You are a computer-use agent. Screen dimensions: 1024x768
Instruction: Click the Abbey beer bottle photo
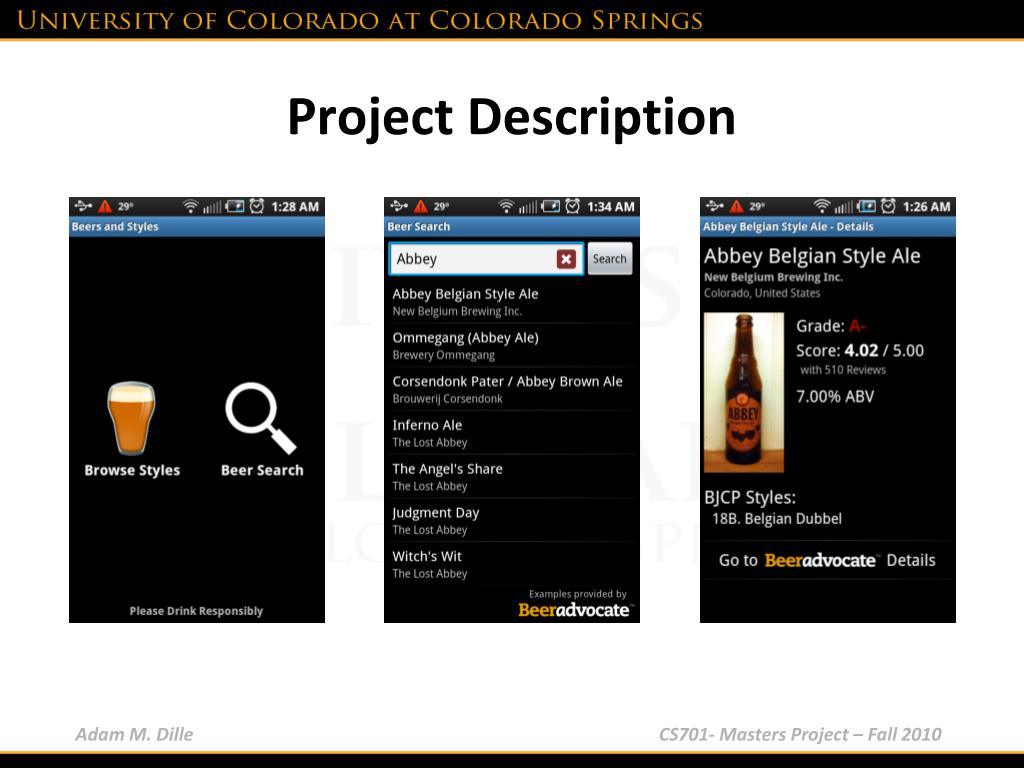744,392
